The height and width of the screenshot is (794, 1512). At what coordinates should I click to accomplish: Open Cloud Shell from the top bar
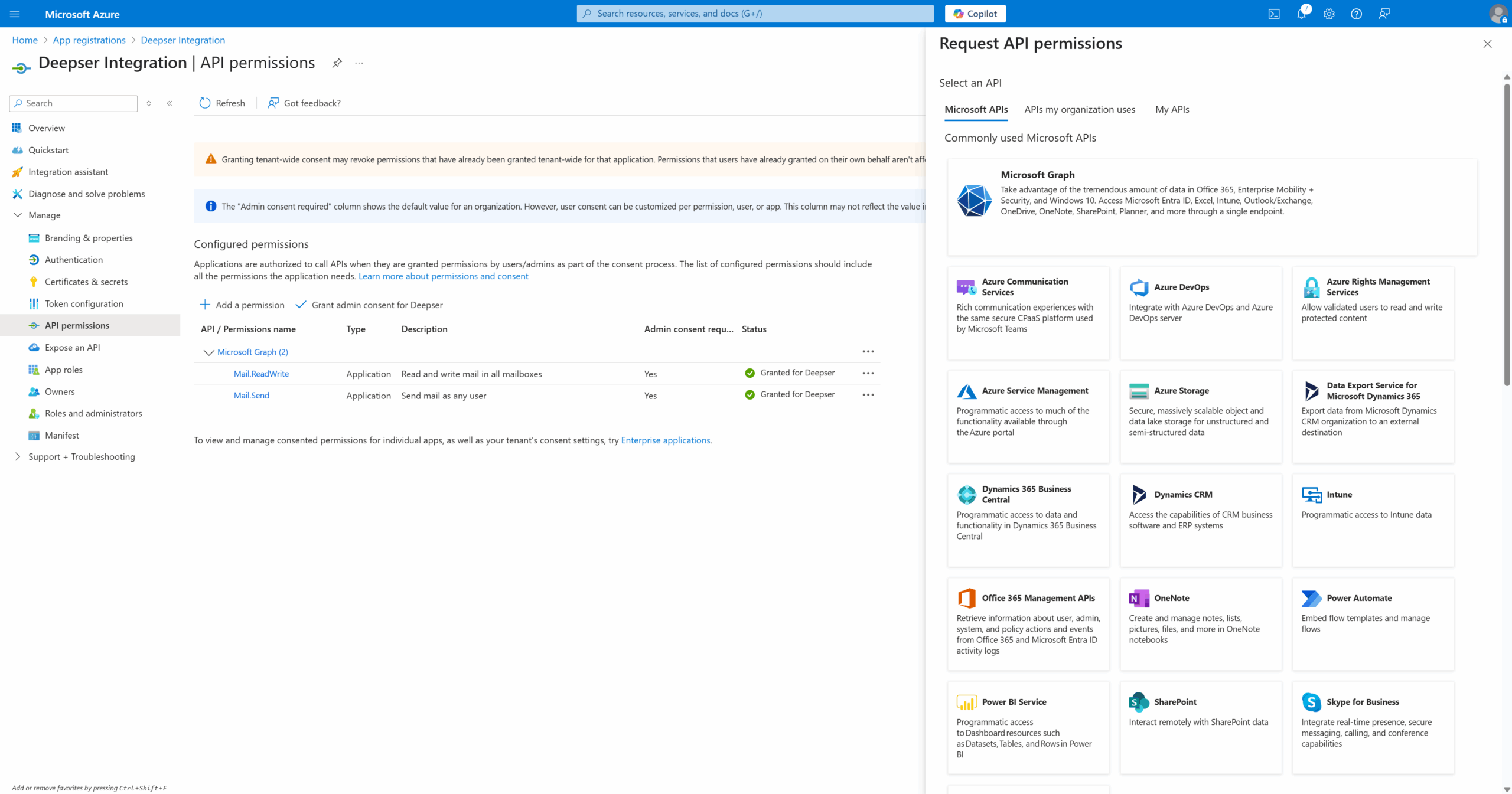(x=1274, y=14)
